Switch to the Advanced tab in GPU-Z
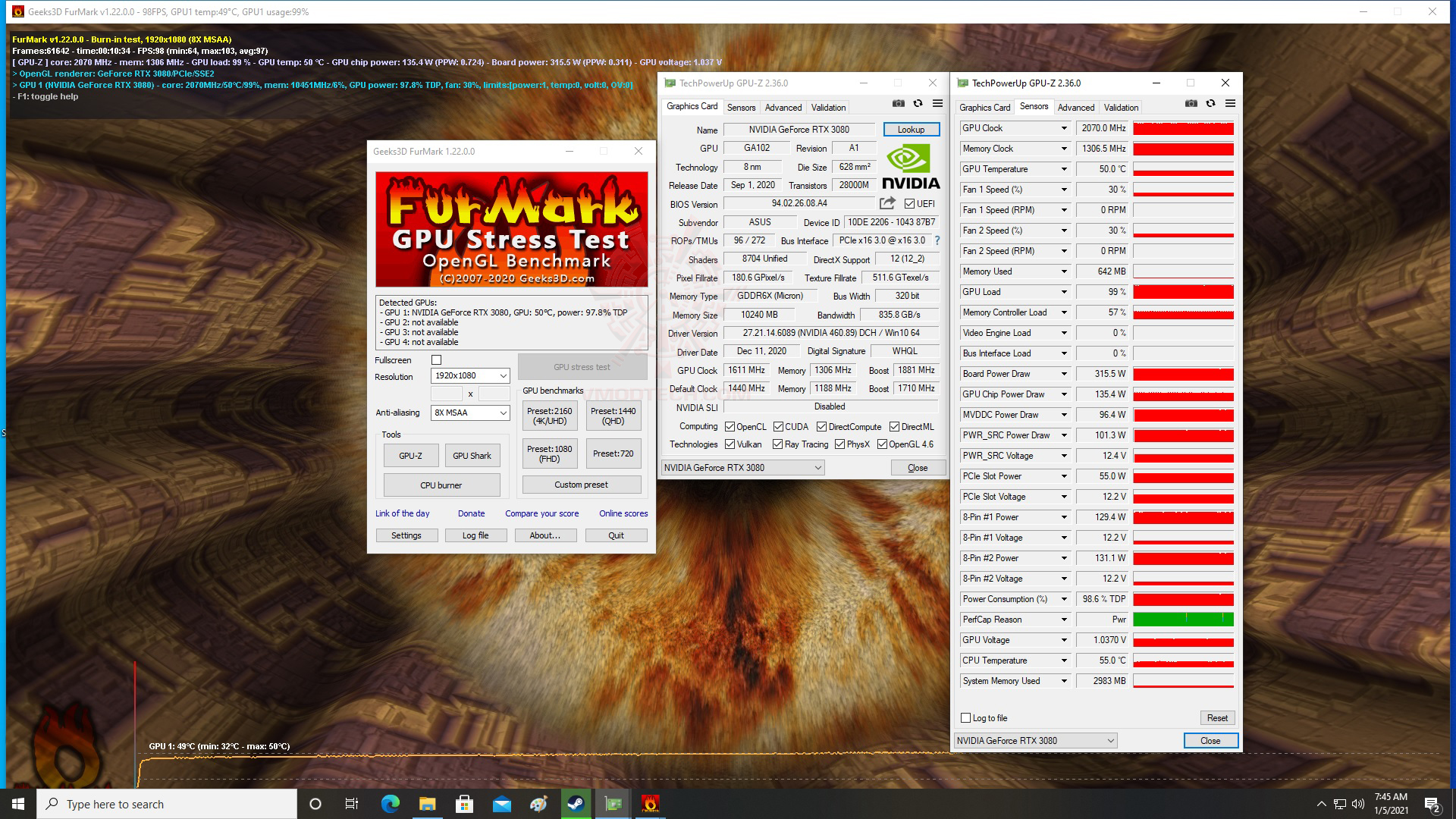 click(x=783, y=107)
